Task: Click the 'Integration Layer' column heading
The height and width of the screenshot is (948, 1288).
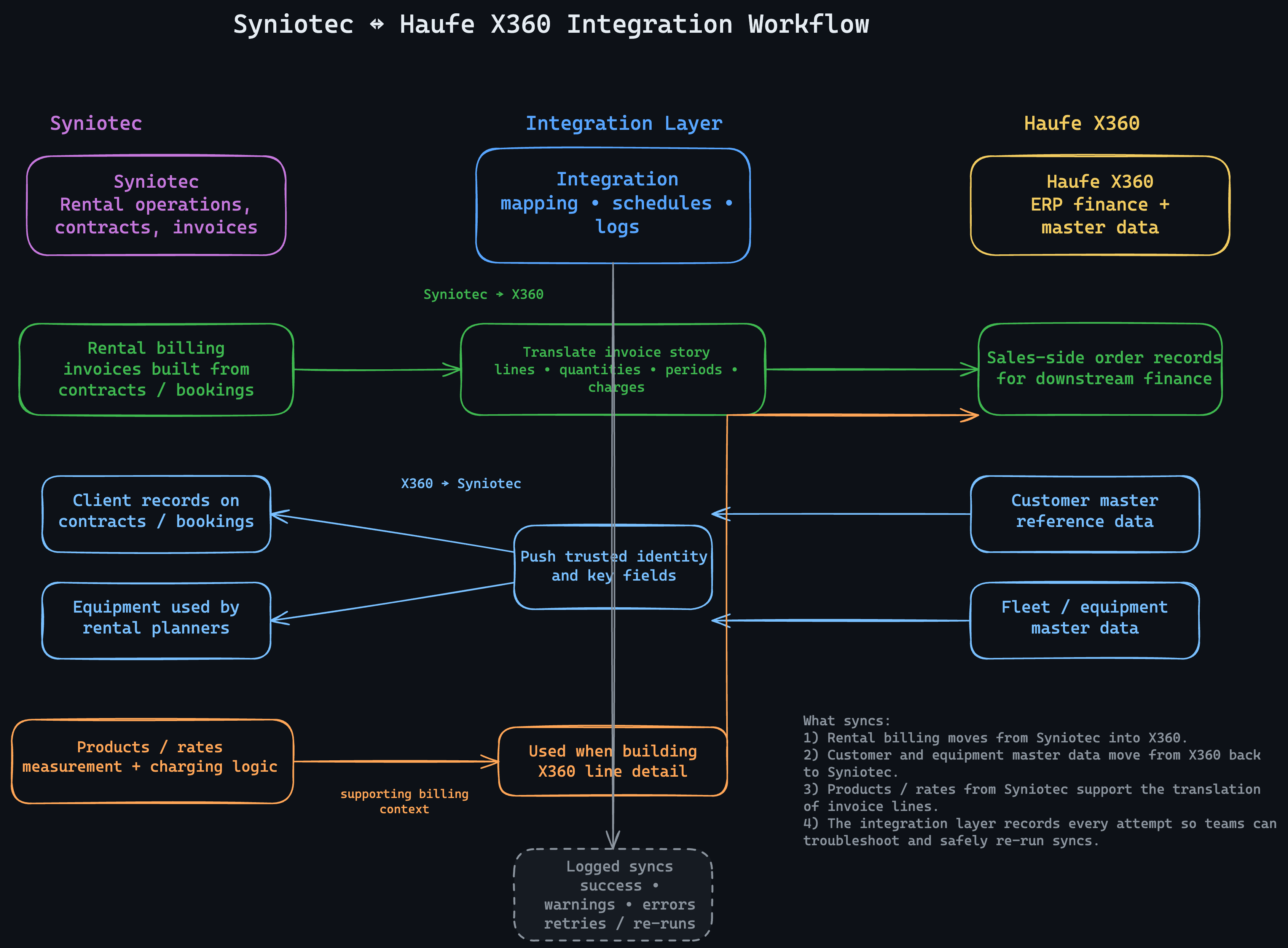Action: pos(624,123)
